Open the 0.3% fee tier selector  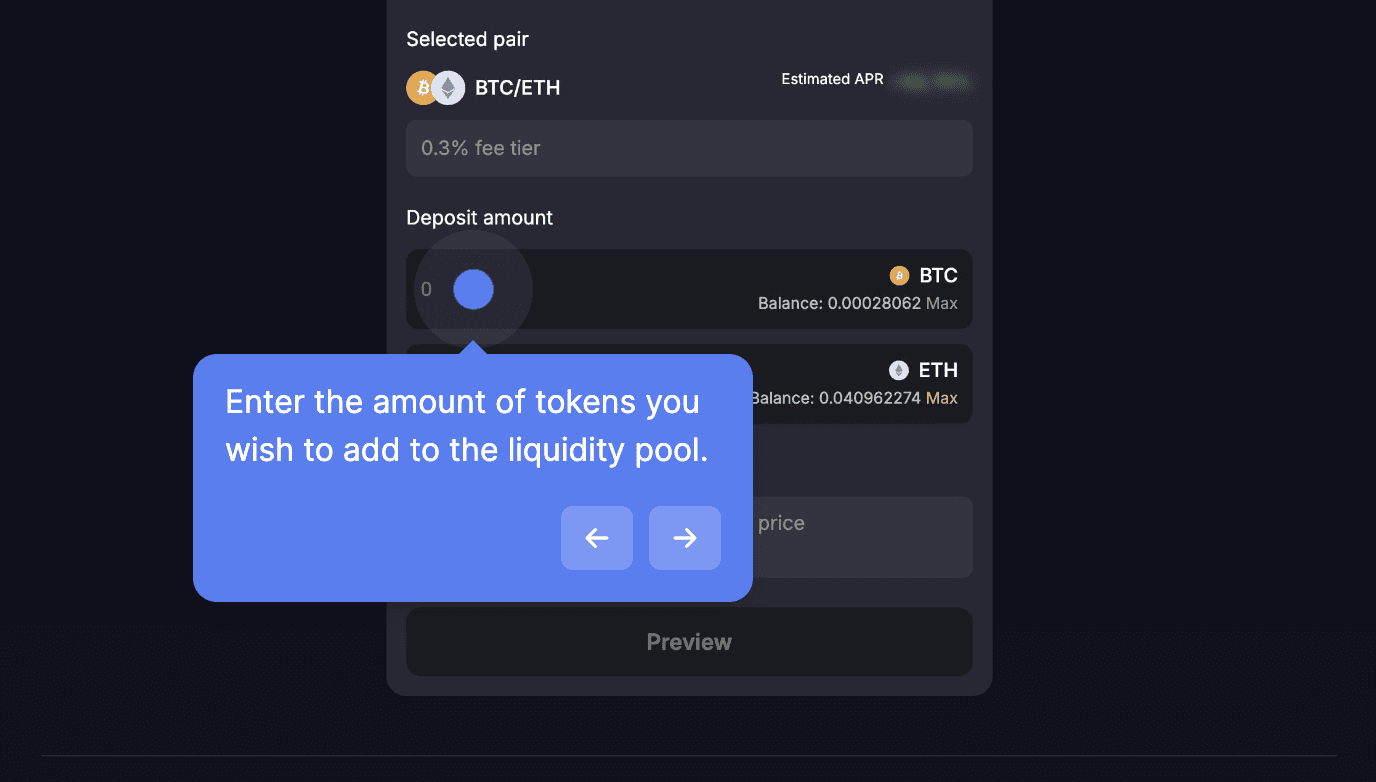(x=689, y=148)
